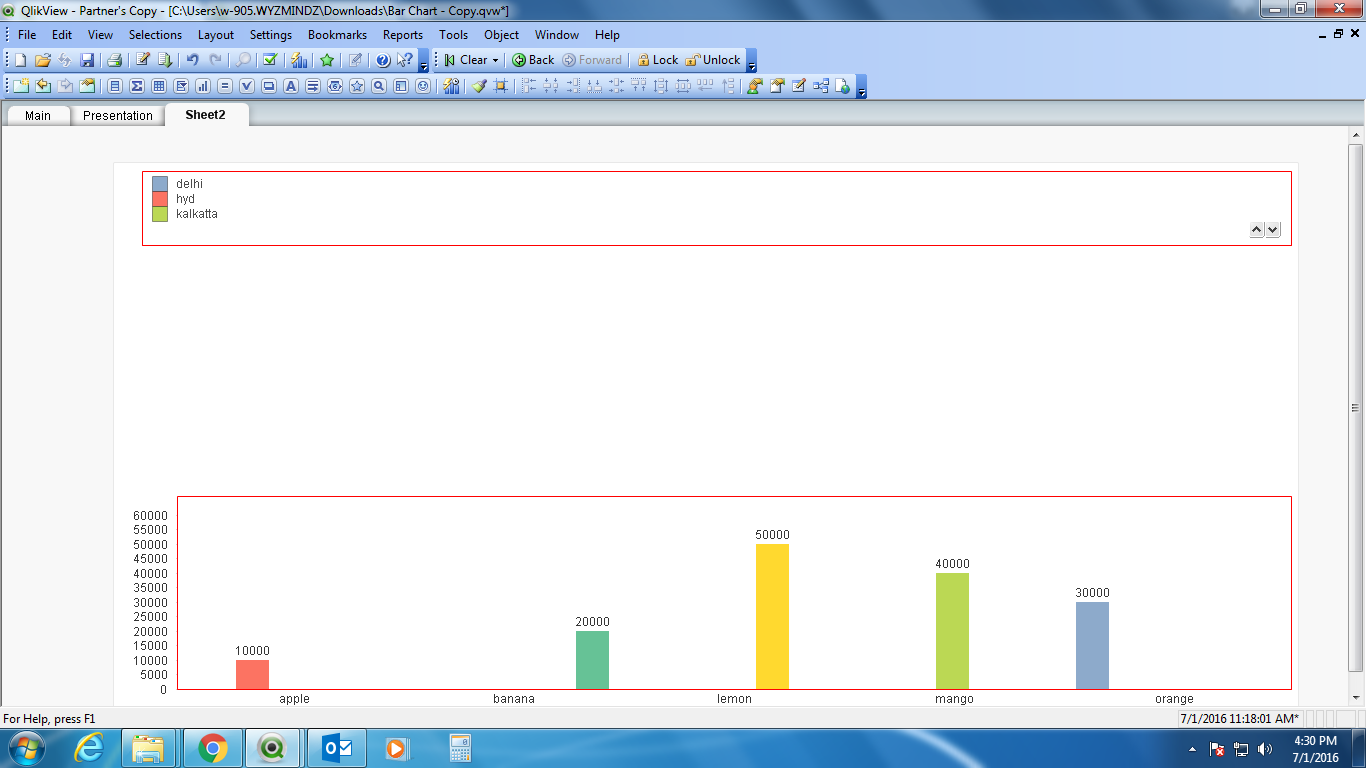The image size is (1366, 768).
Task: Unlock the locked selections
Action: 713,60
